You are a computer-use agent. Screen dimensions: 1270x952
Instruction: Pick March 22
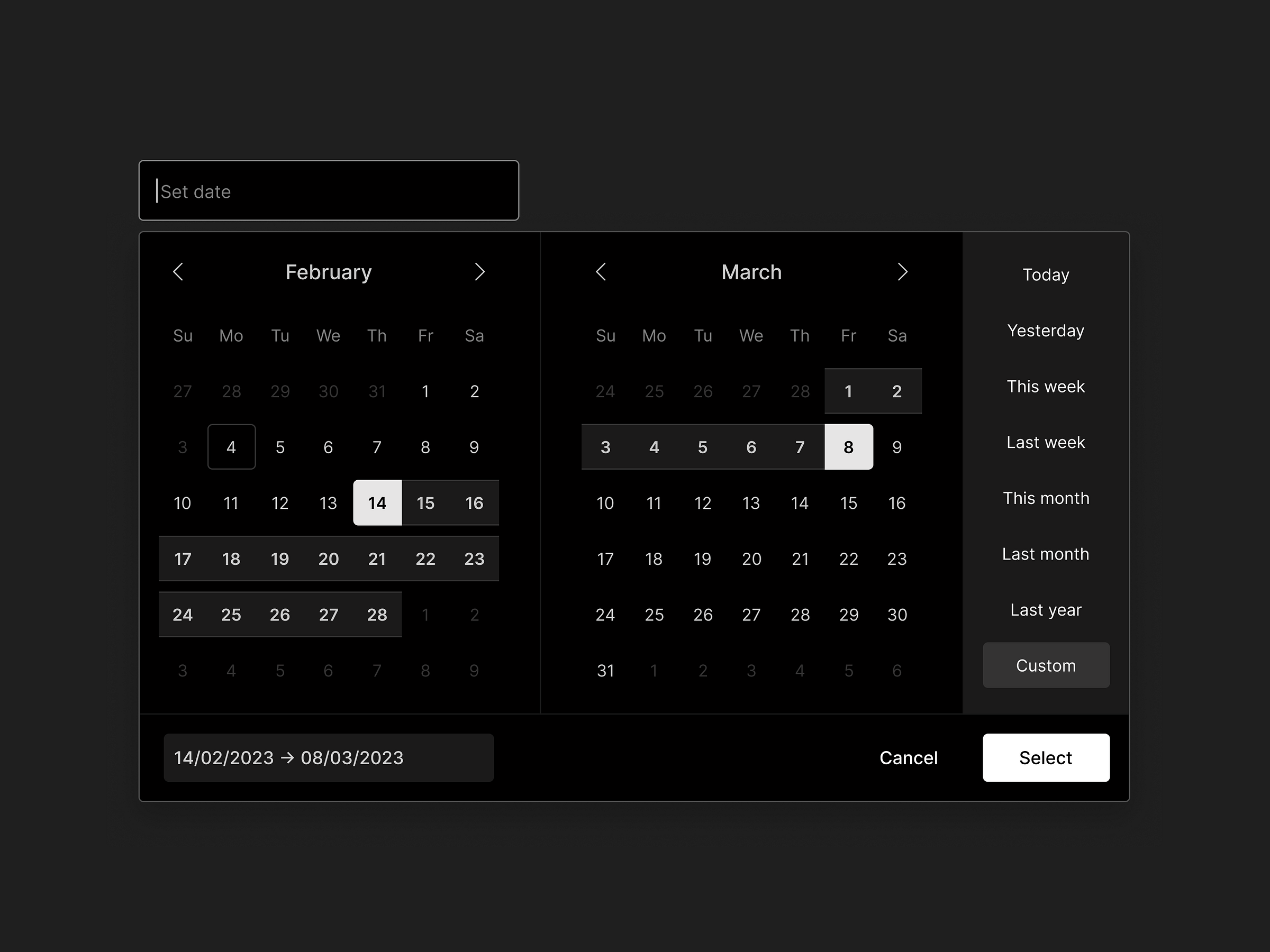tap(849, 559)
